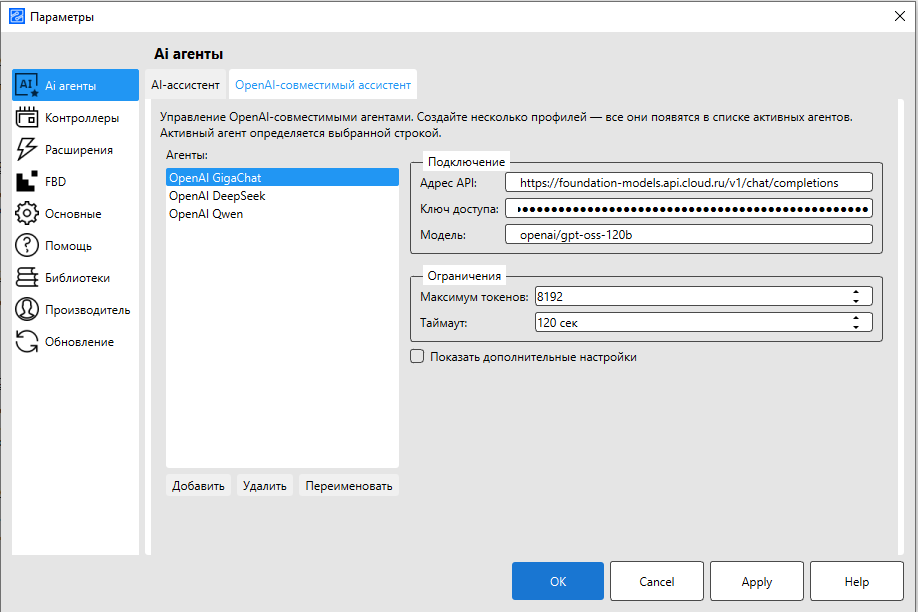Confirm settings with the OK button
The image size is (918, 612).
[x=558, y=581]
